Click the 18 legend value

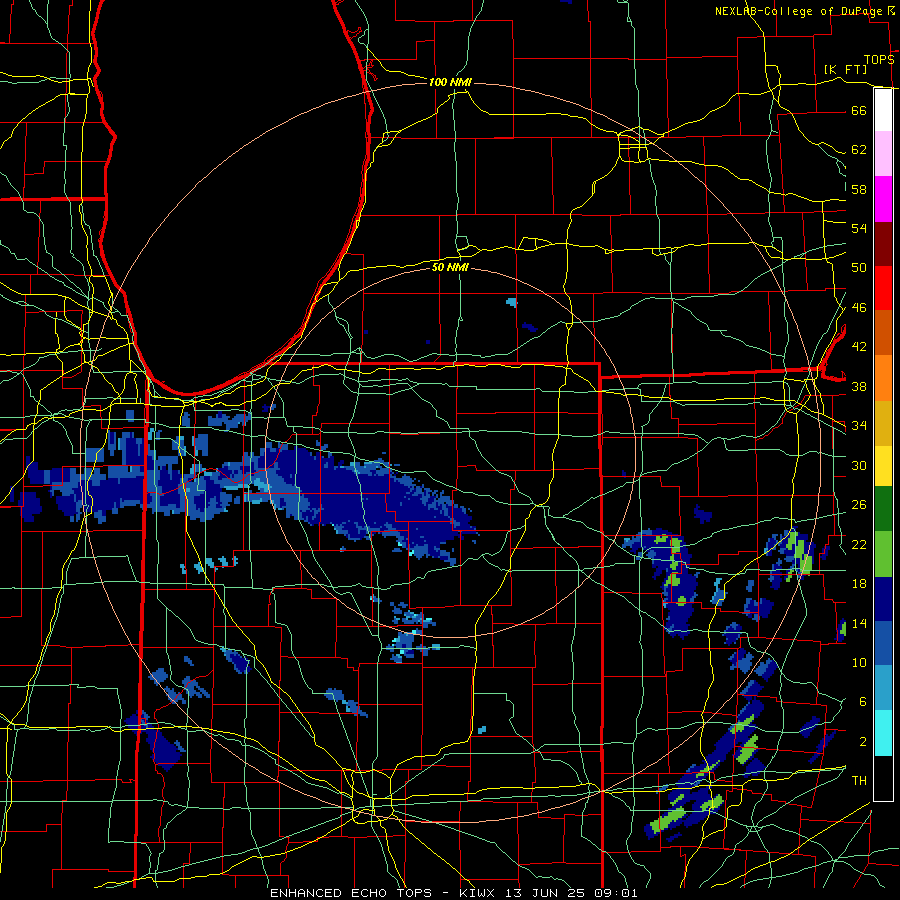859,584
